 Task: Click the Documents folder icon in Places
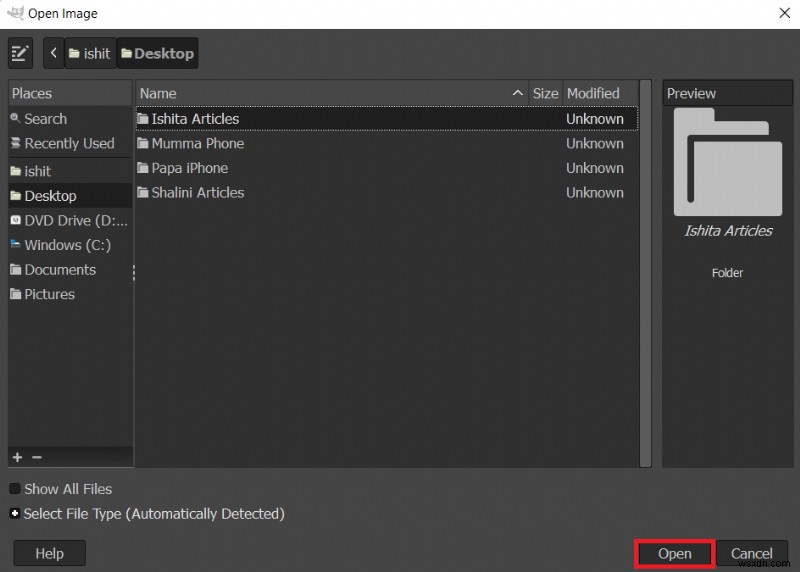(16, 269)
